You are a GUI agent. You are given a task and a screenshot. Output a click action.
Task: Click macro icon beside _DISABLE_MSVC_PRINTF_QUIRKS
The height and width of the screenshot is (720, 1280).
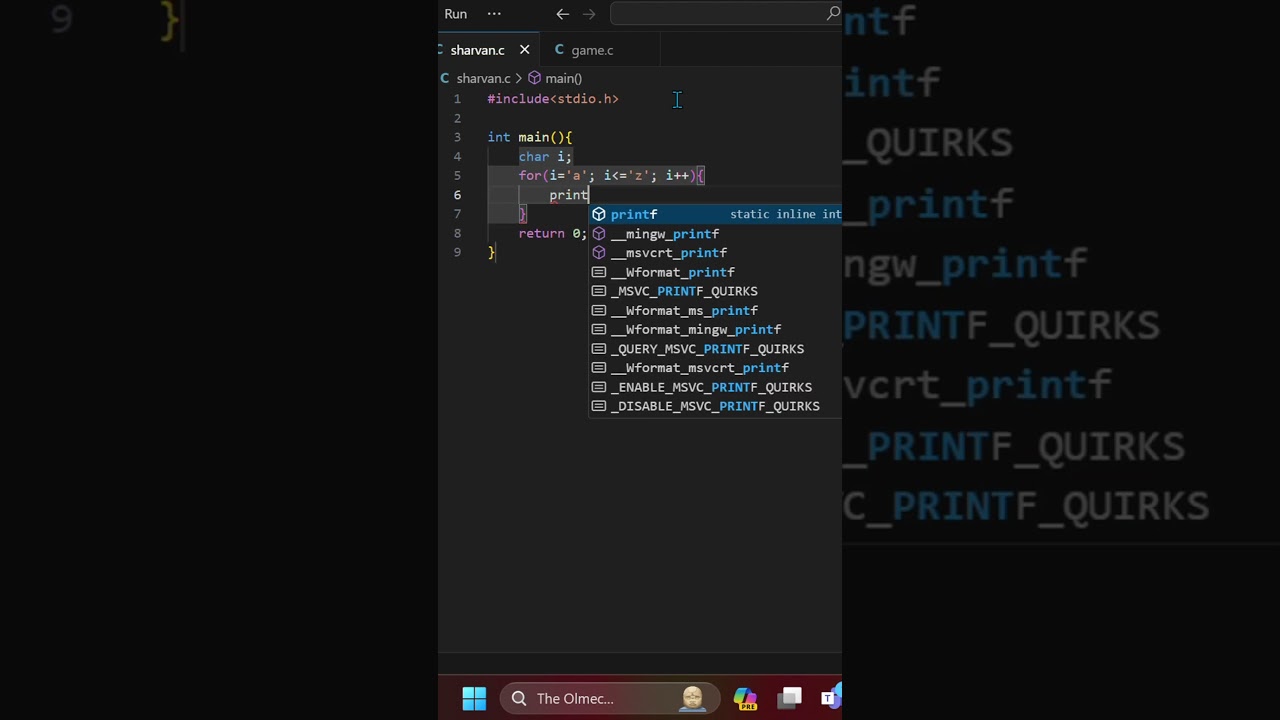599,406
